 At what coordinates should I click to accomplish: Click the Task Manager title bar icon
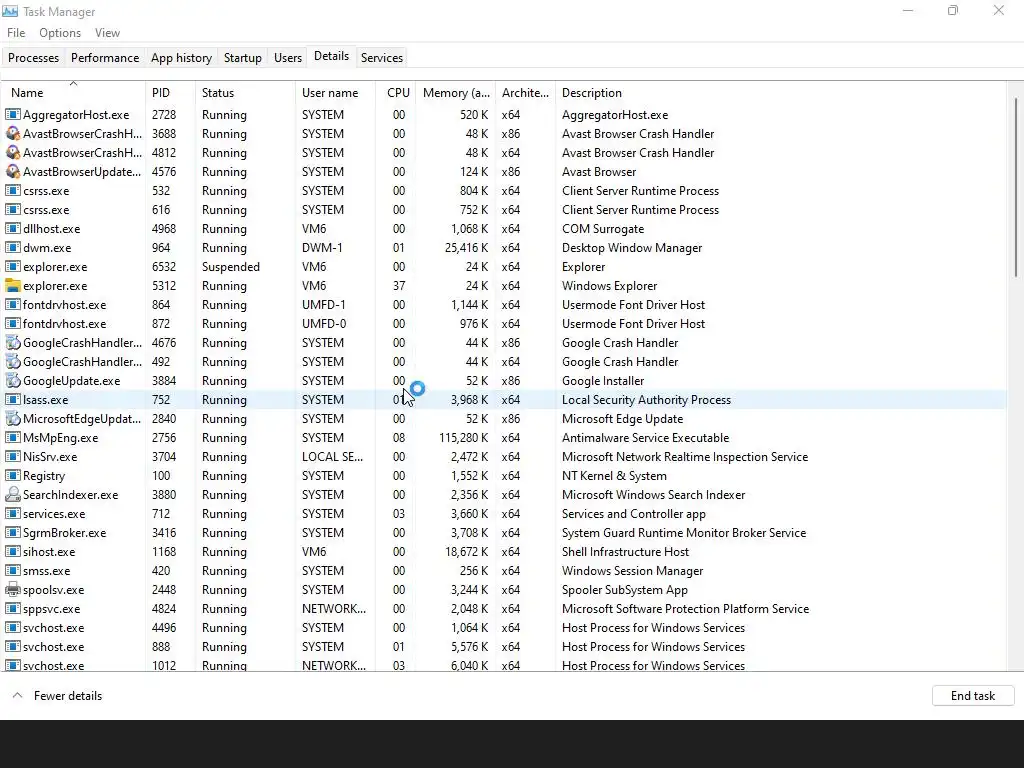tap(10, 11)
